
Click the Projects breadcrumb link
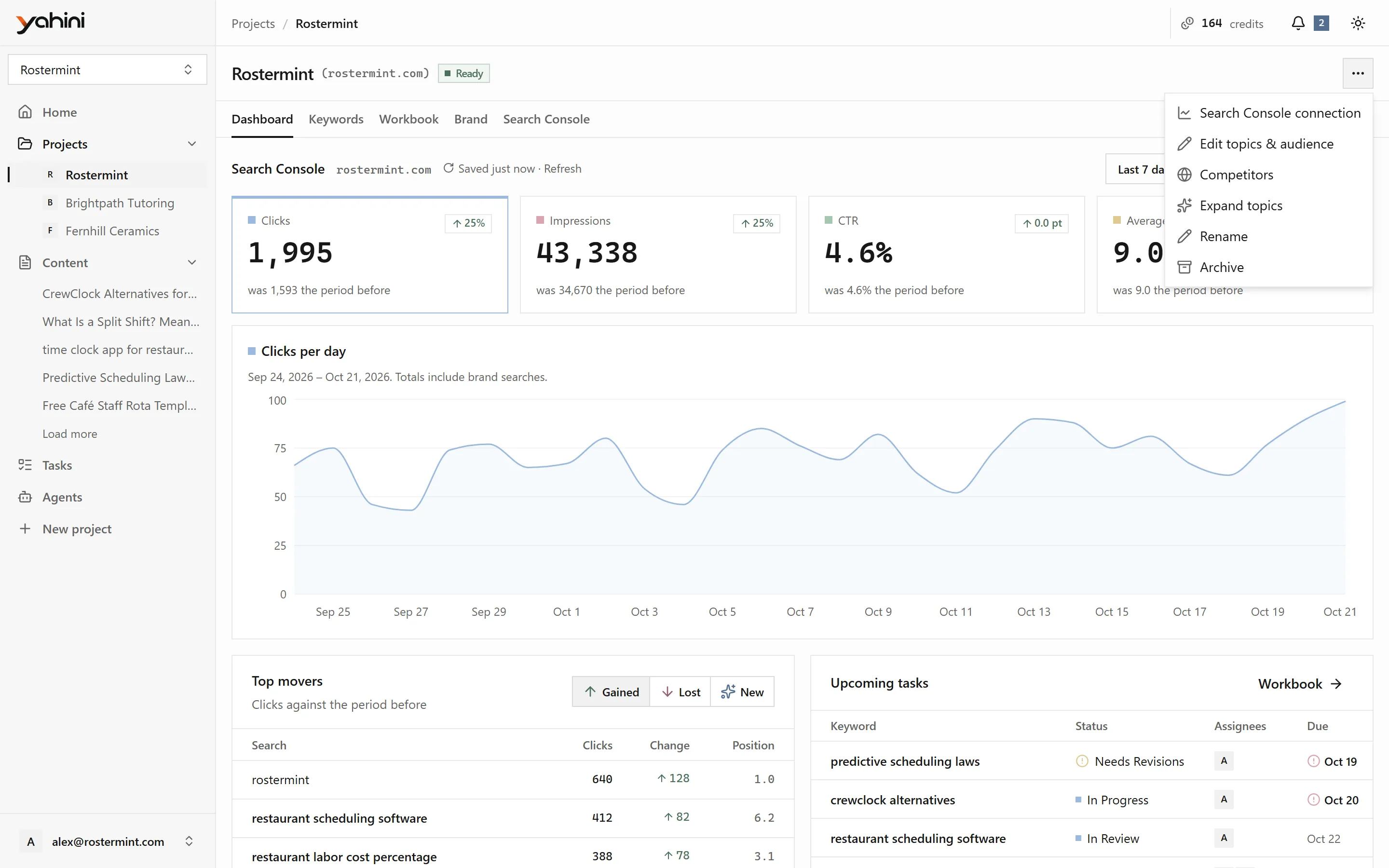(253, 24)
